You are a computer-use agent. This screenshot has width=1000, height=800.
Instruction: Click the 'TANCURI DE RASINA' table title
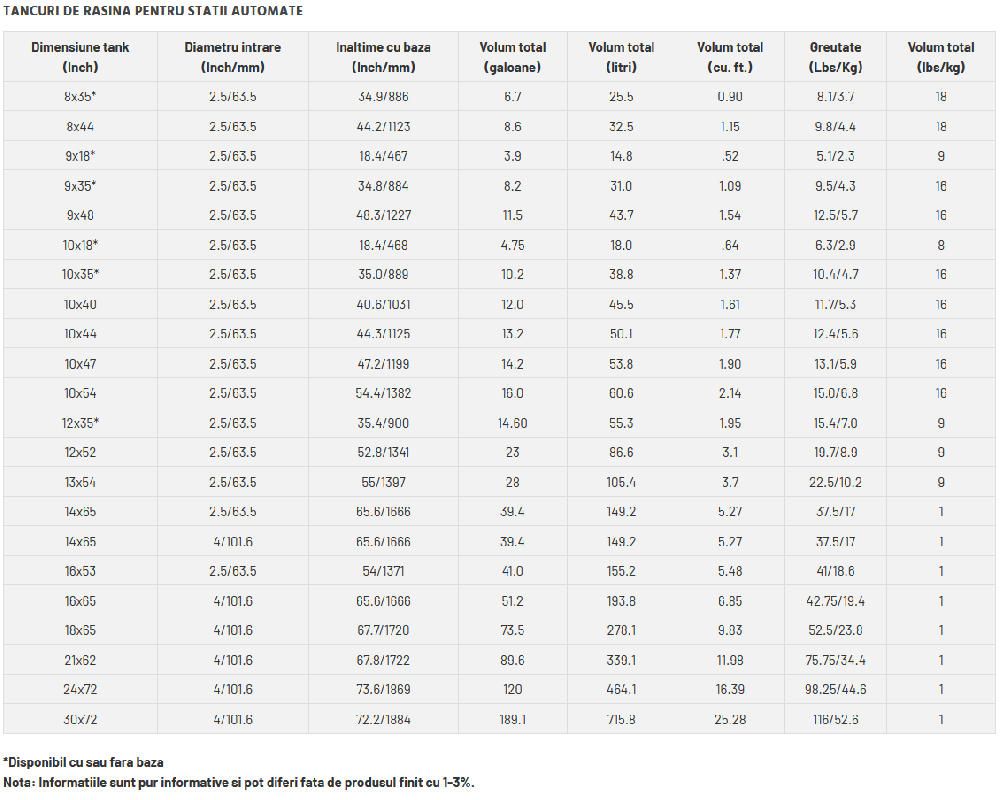(x=153, y=11)
